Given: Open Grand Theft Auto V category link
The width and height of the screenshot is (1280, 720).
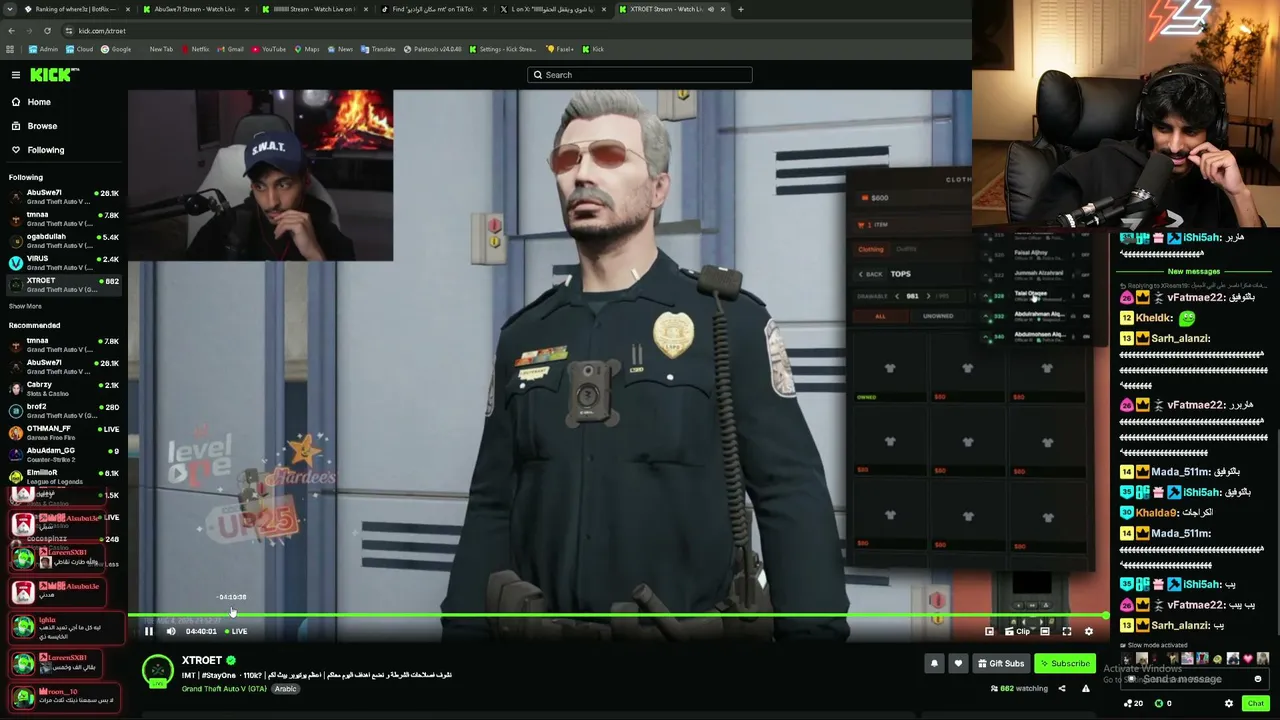Looking at the screenshot, I should pyautogui.click(x=225, y=689).
